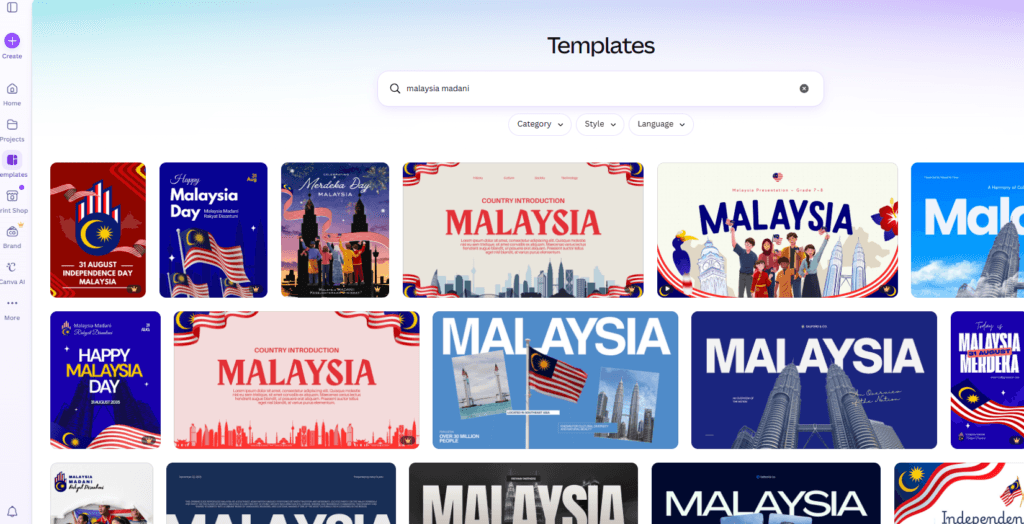Viewport: 1024px width, 524px height.
Task: Open the More three-dots icon
Action: click(12, 303)
